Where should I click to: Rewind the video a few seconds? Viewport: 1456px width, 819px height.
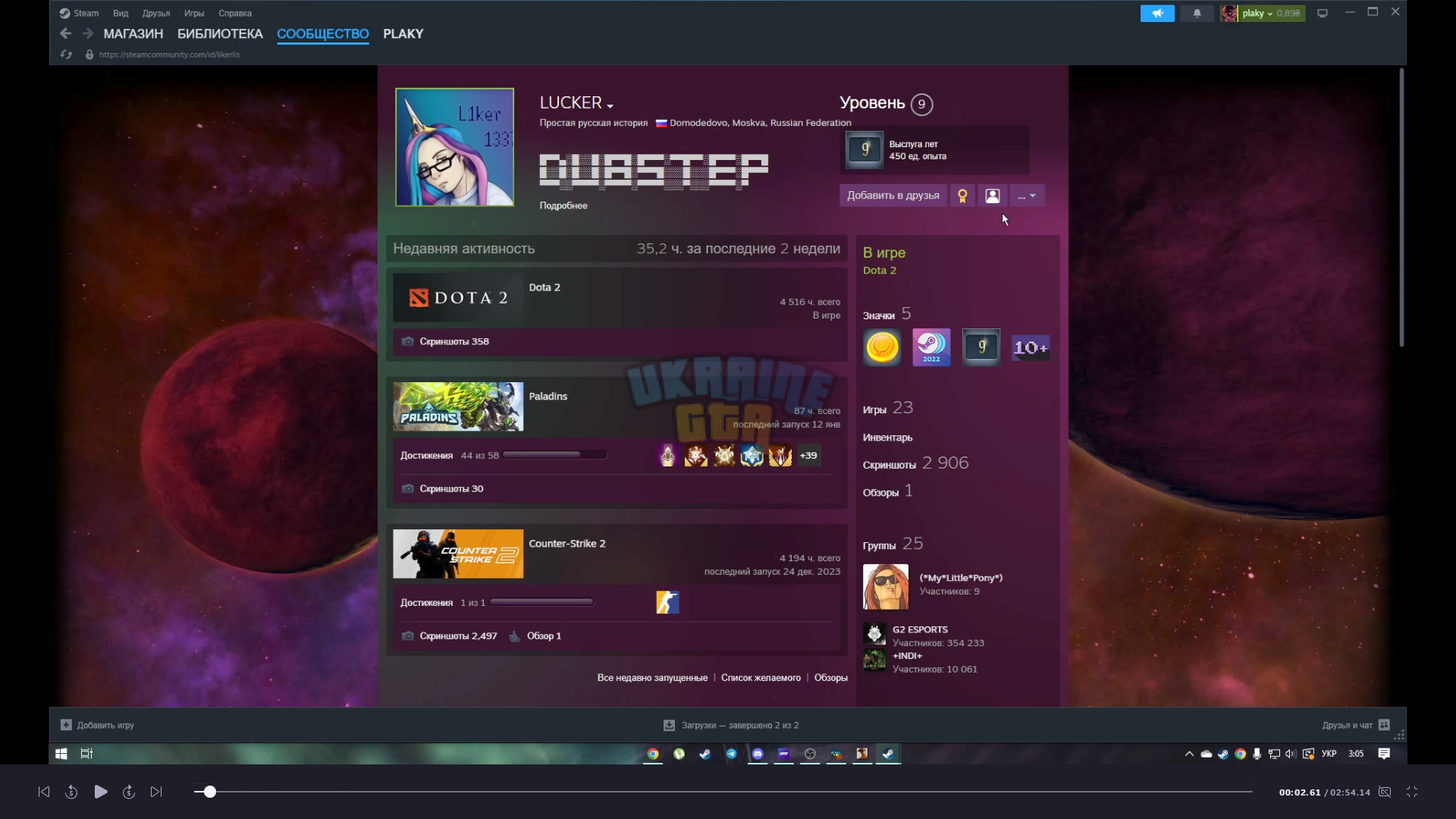click(x=71, y=792)
